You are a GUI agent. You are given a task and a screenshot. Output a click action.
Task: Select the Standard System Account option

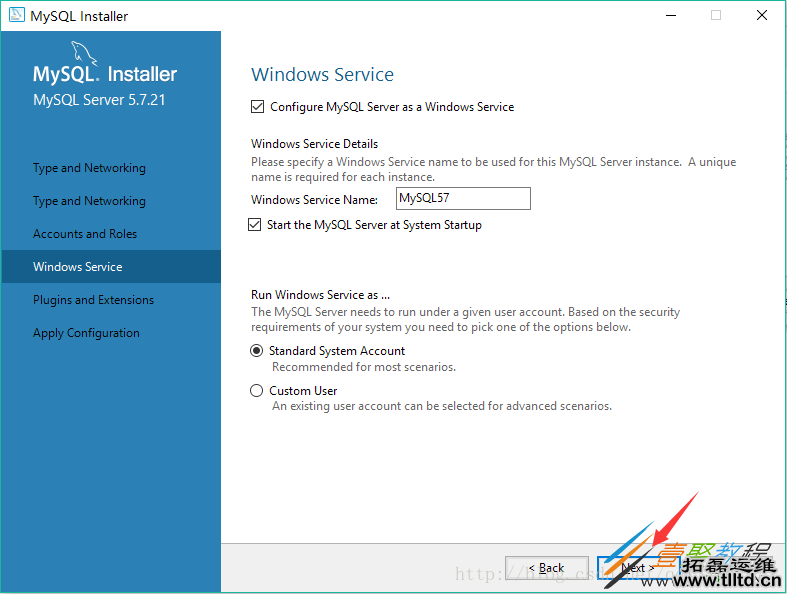(x=256, y=350)
